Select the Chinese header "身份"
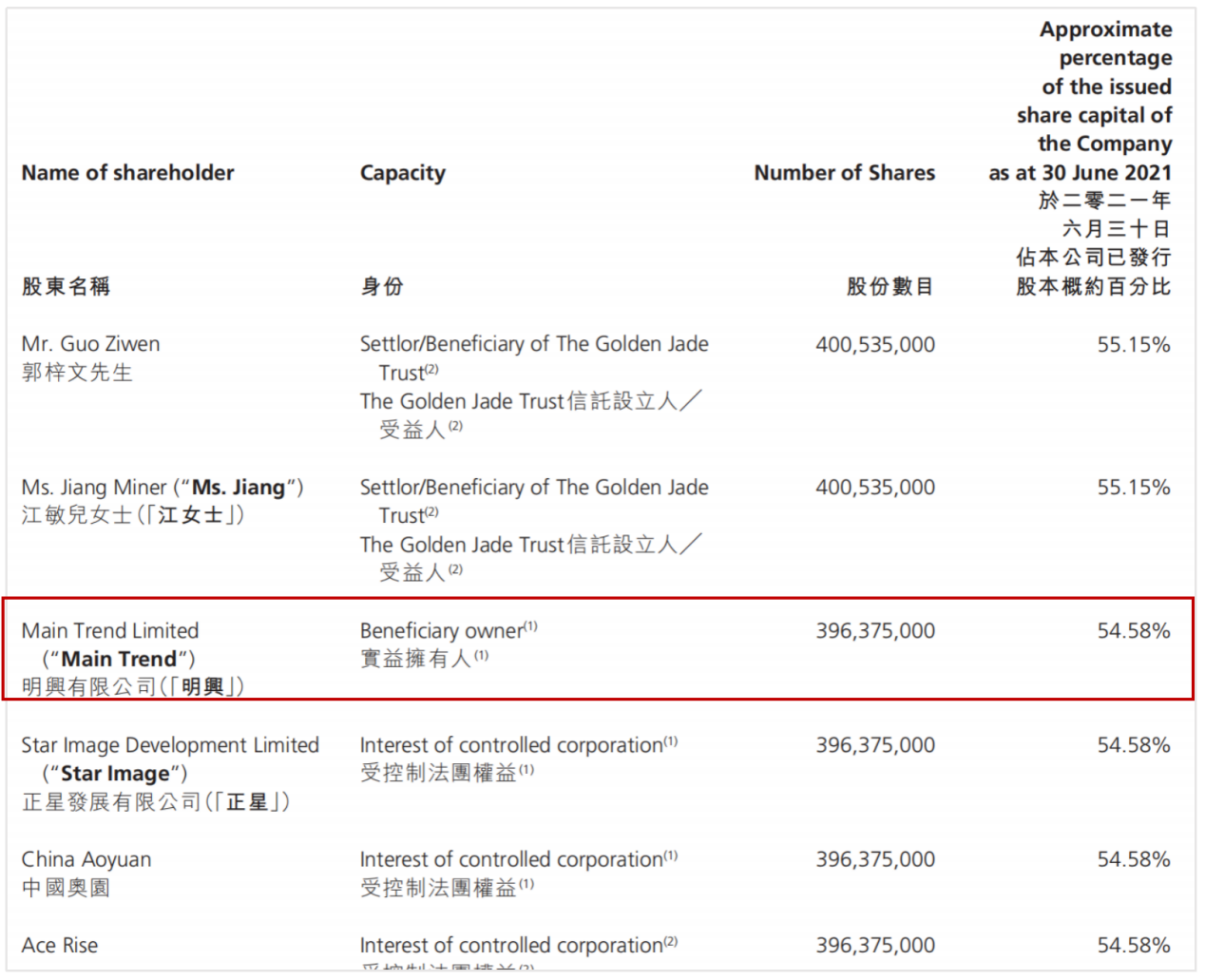 tap(382, 286)
